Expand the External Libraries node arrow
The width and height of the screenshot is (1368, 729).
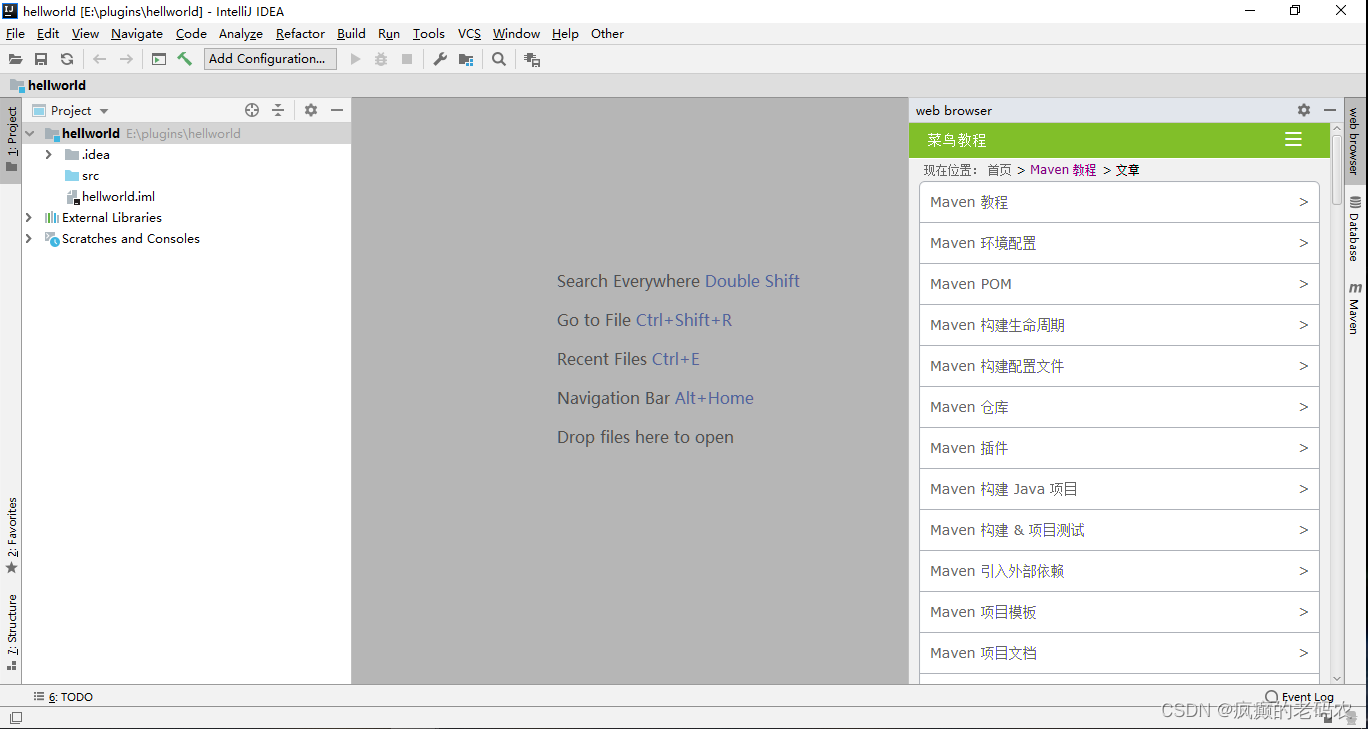[x=29, y=217]
